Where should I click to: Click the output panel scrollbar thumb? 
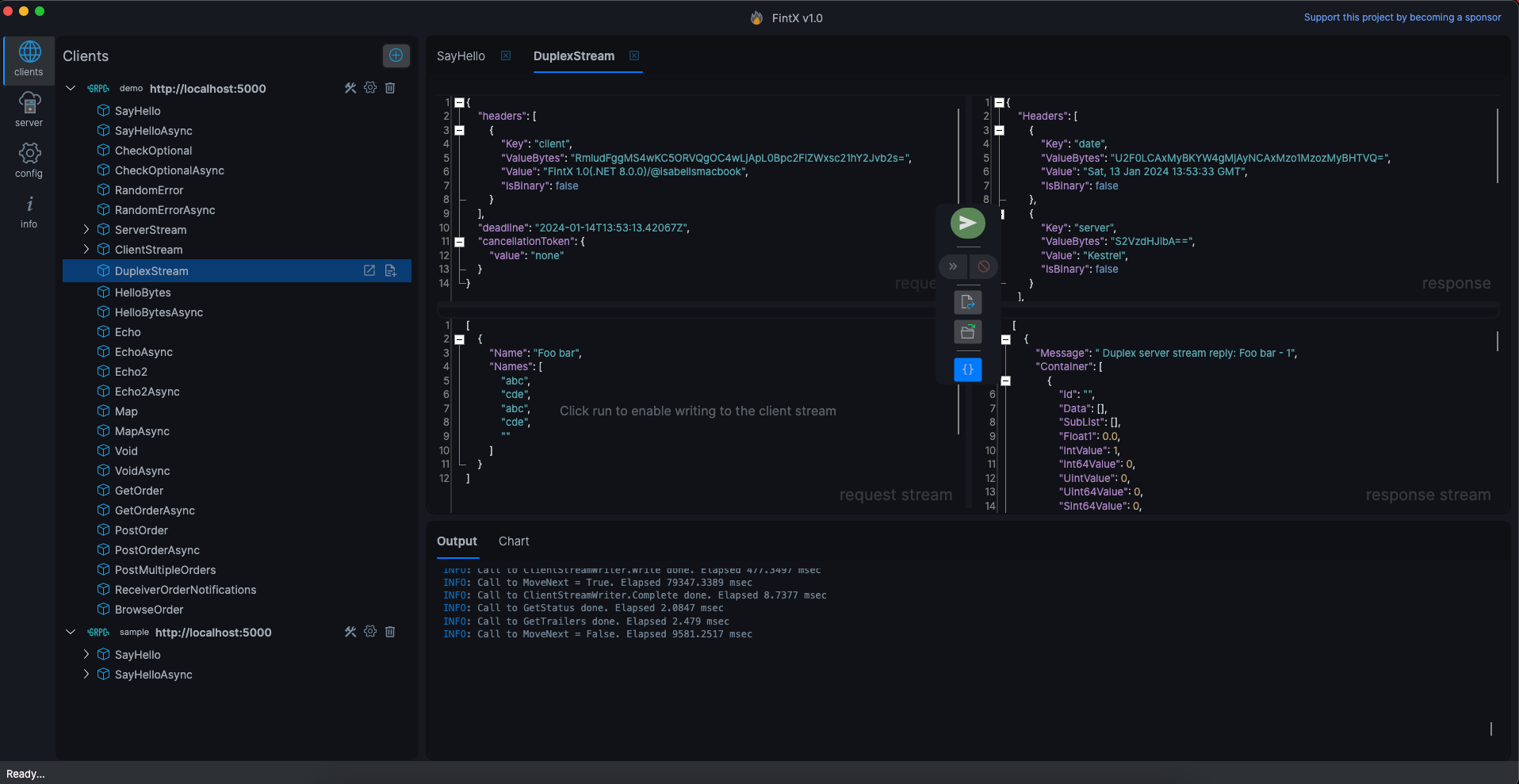point(1491,729)
